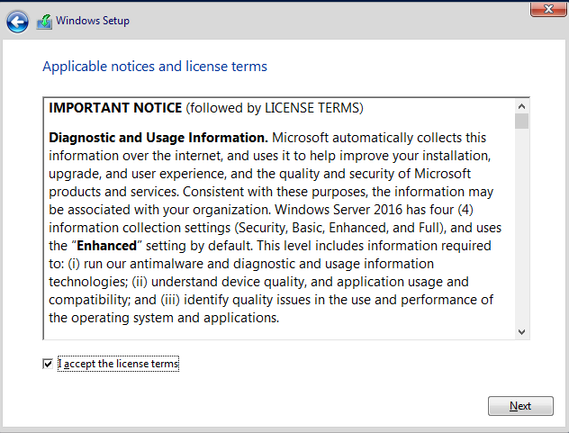
Task: Click the scrollbar track below the thumb
Action: 521,227
